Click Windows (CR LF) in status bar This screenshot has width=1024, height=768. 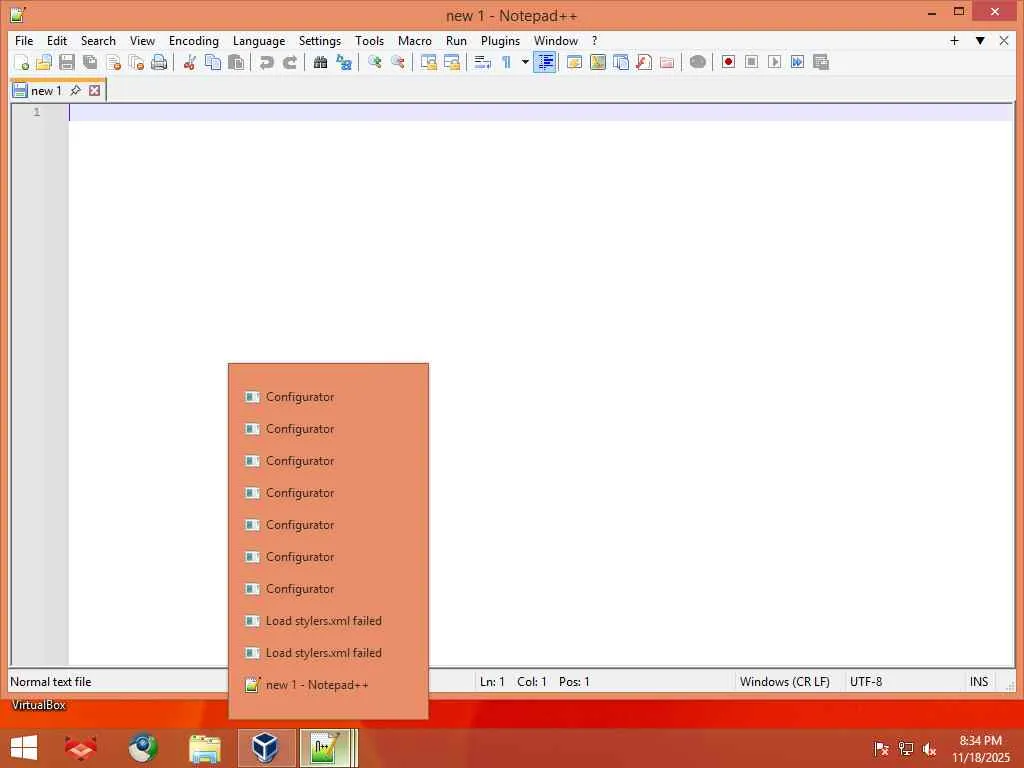[x=784, y=682]
